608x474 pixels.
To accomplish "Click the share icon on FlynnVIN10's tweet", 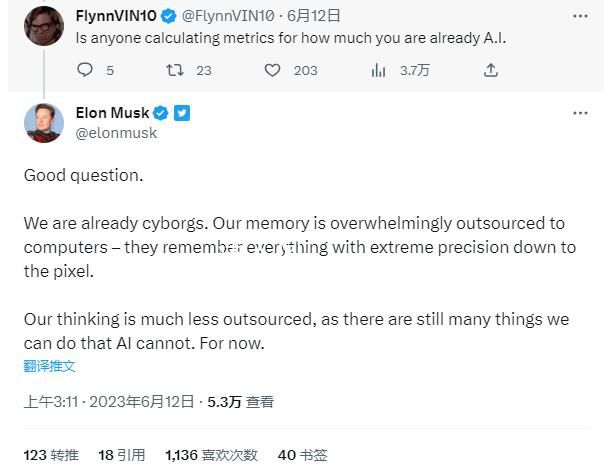I will pyautogui.click(x=490, y=70).
